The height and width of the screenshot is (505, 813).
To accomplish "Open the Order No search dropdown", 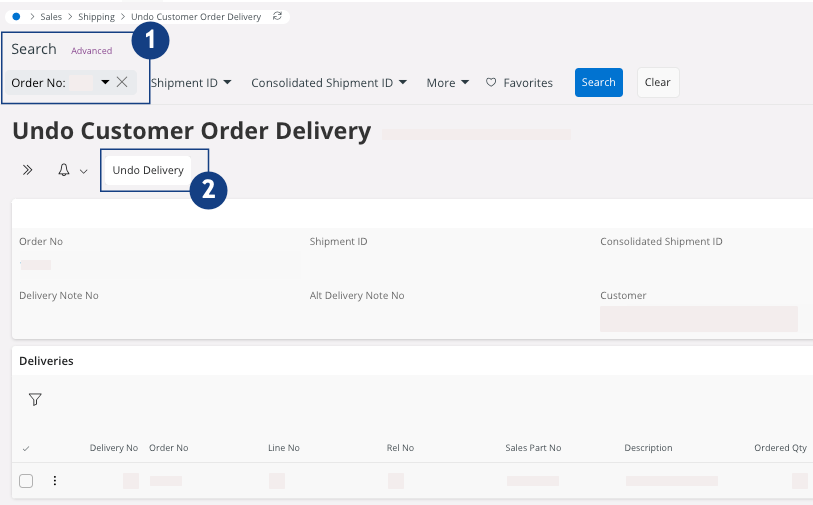I will point(105,83).
